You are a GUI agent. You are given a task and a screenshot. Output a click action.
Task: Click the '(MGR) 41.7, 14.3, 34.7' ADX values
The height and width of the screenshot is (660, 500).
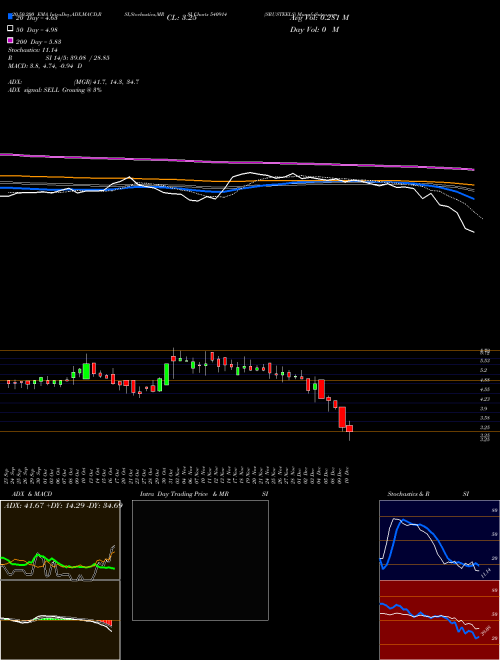tap(106, 82)
